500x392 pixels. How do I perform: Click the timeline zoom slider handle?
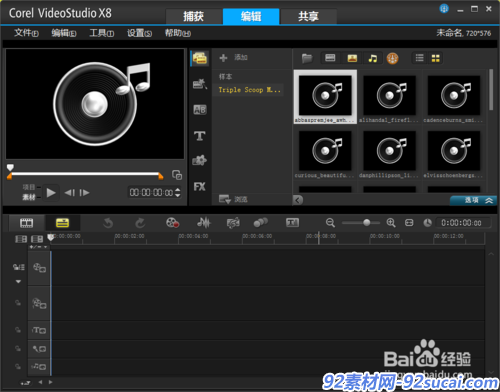point(367,222)
